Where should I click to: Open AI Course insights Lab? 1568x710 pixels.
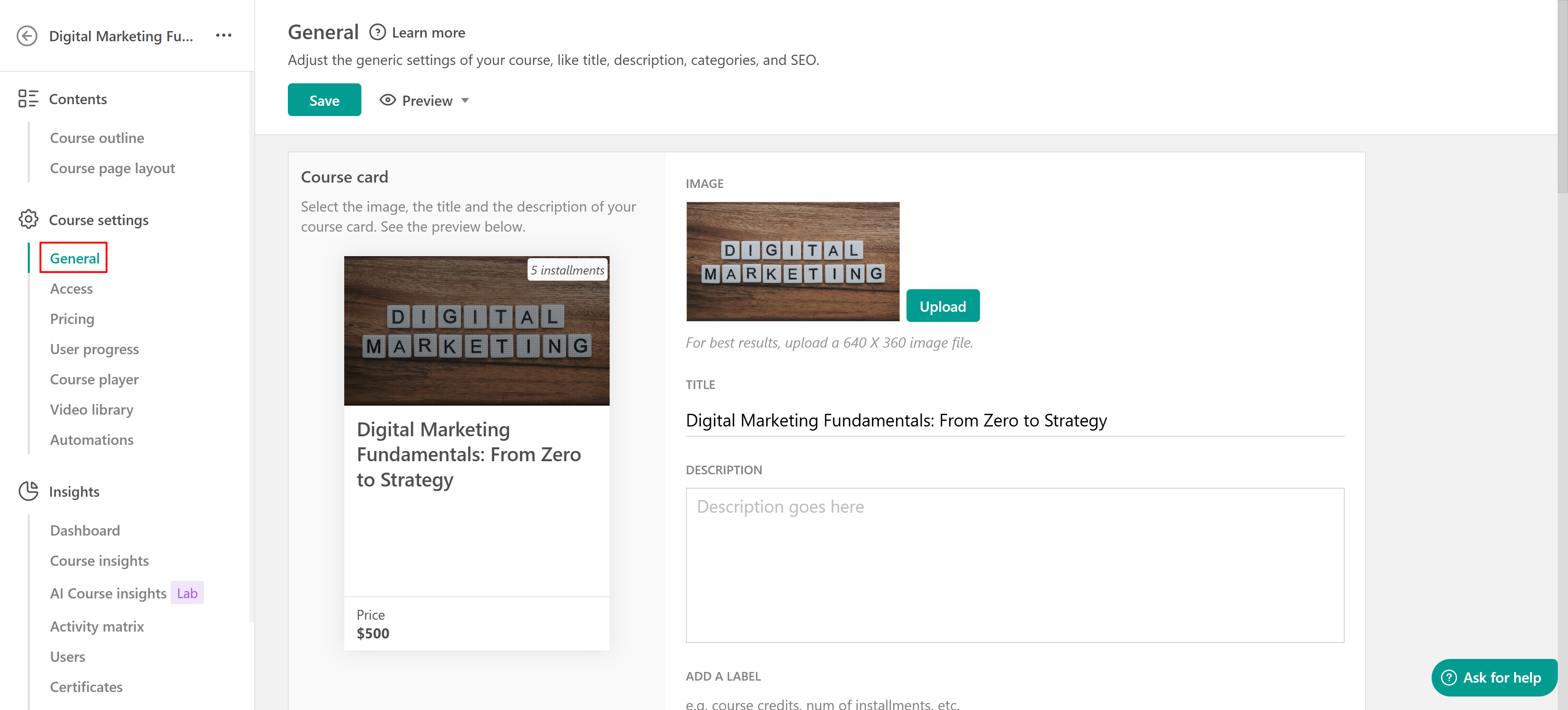click(x=108, y=593)
